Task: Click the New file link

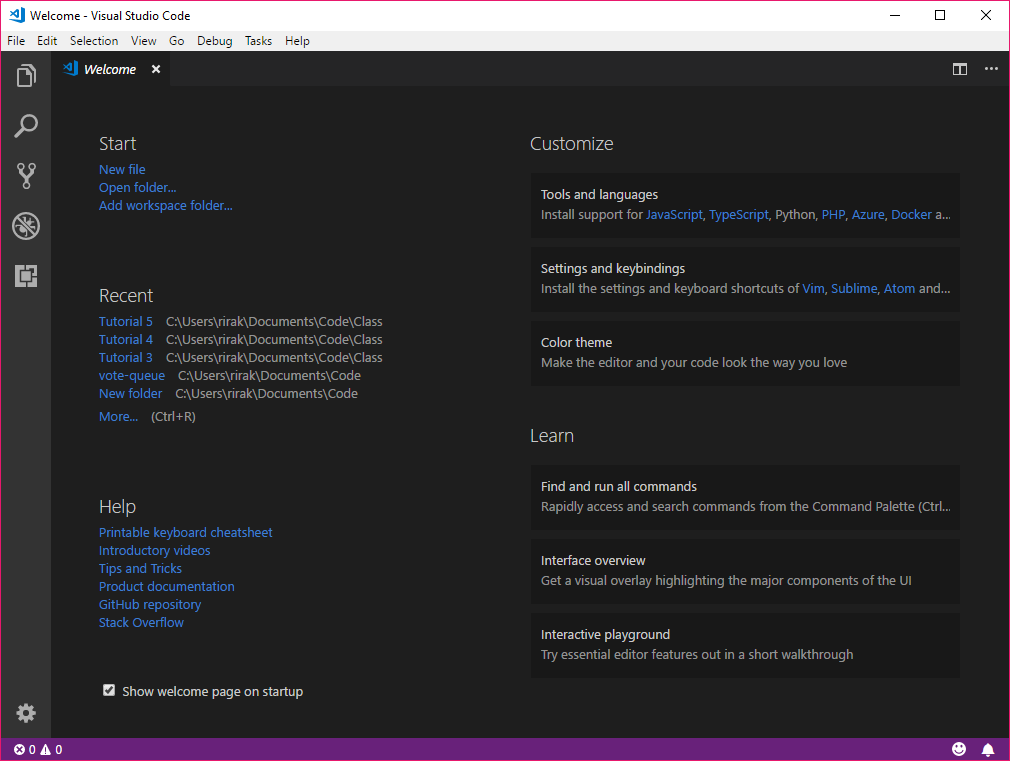Action: (x=122, y=169)
